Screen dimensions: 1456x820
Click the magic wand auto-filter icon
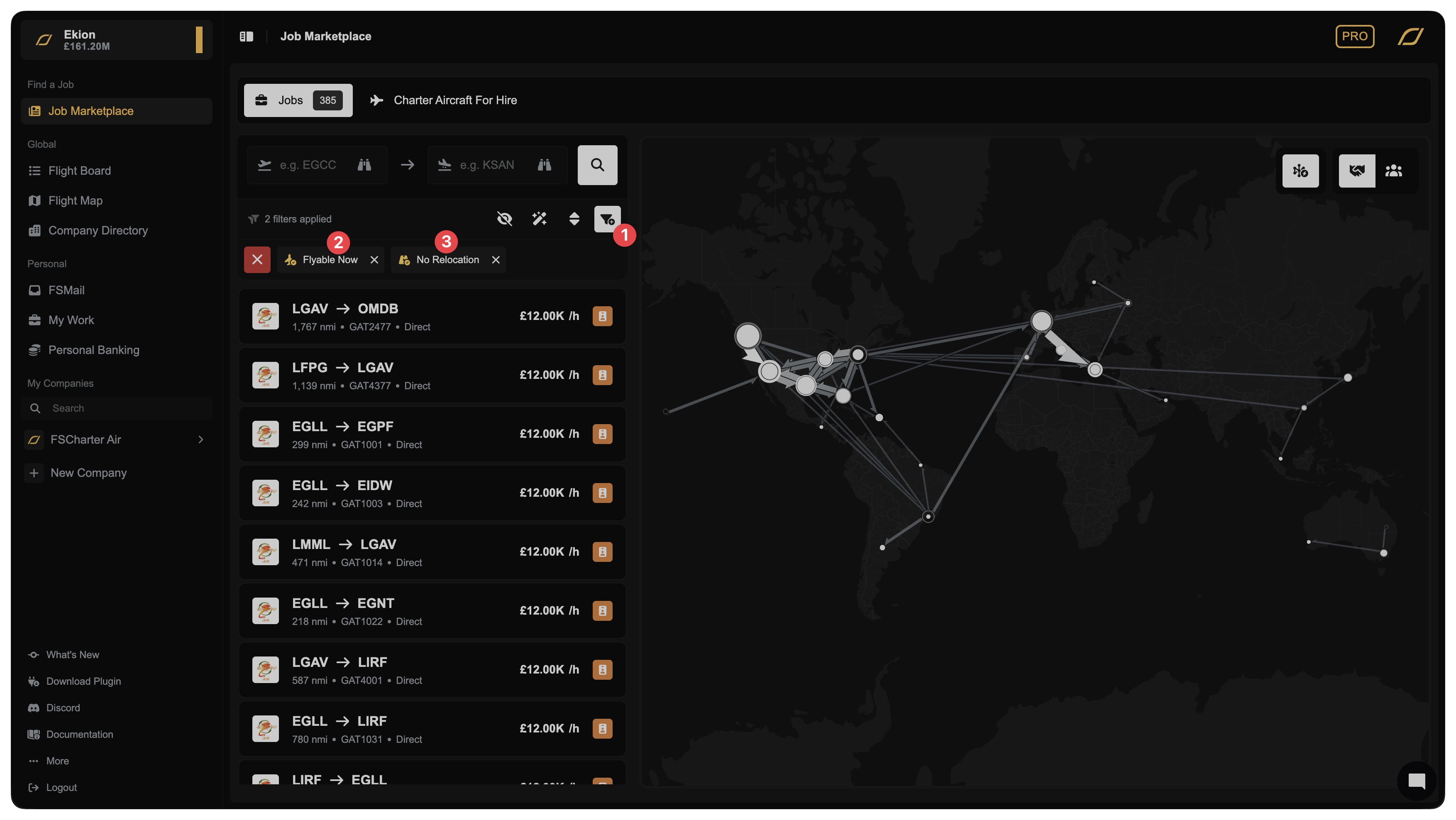[x=539, y=219]
